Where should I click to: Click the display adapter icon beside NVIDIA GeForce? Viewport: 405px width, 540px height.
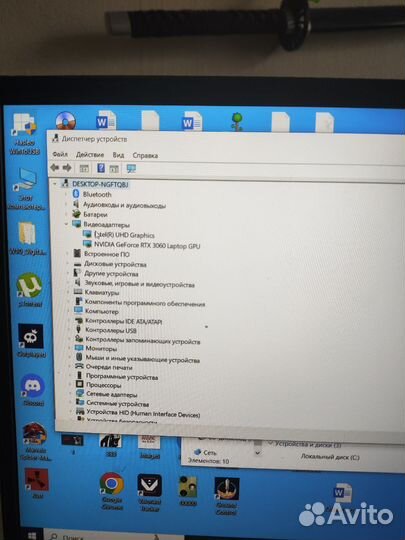click(x=87, y=244)
